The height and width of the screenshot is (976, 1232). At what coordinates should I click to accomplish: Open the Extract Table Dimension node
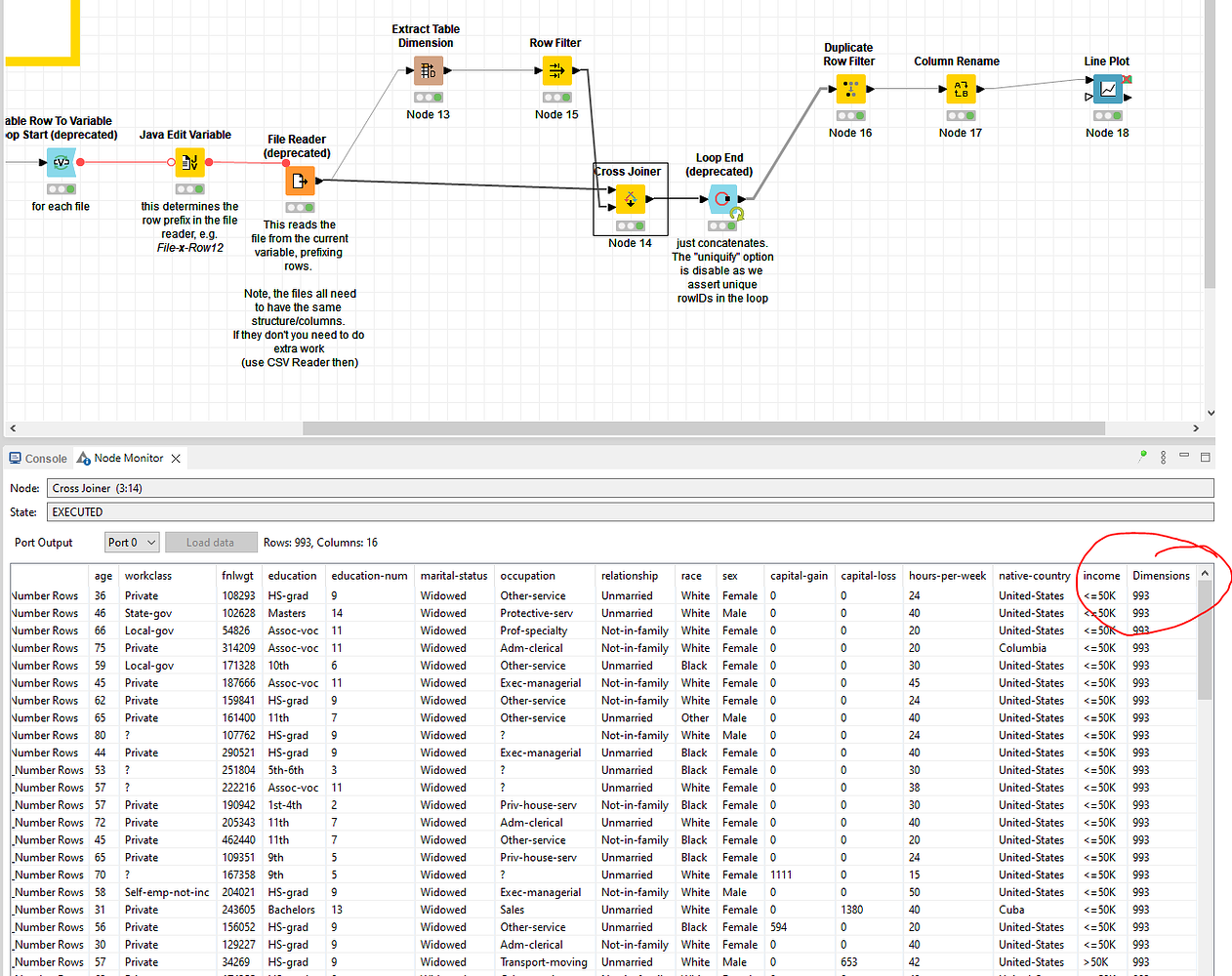[x=427, y=70]
